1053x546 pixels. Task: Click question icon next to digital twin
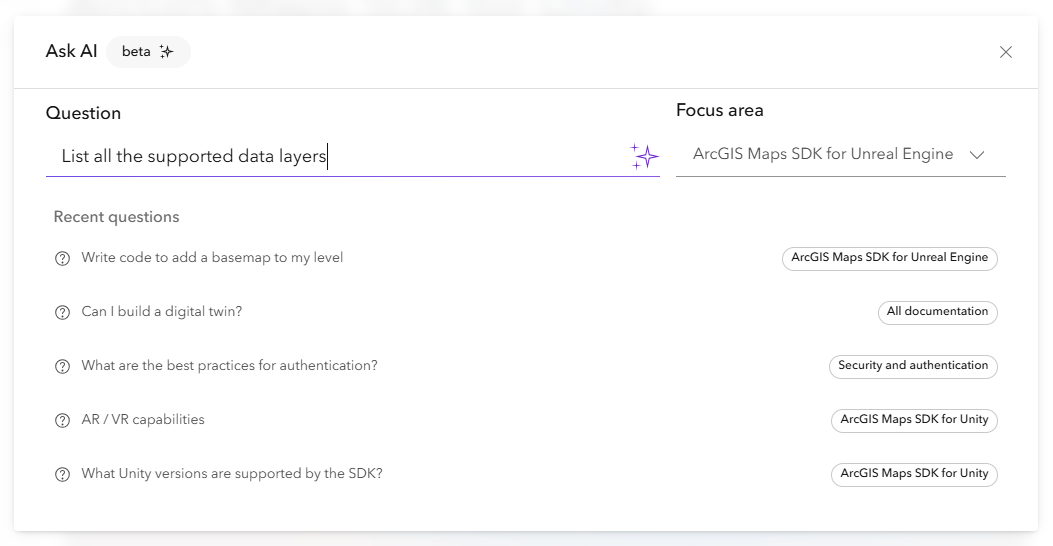pyautogui.click(x=62, y=312)
